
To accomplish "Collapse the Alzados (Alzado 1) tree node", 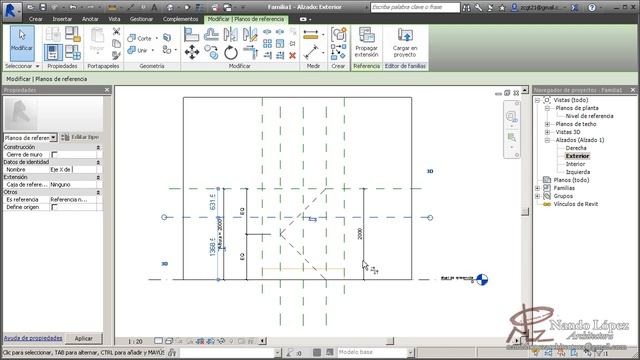I will [x=547, y=140].
